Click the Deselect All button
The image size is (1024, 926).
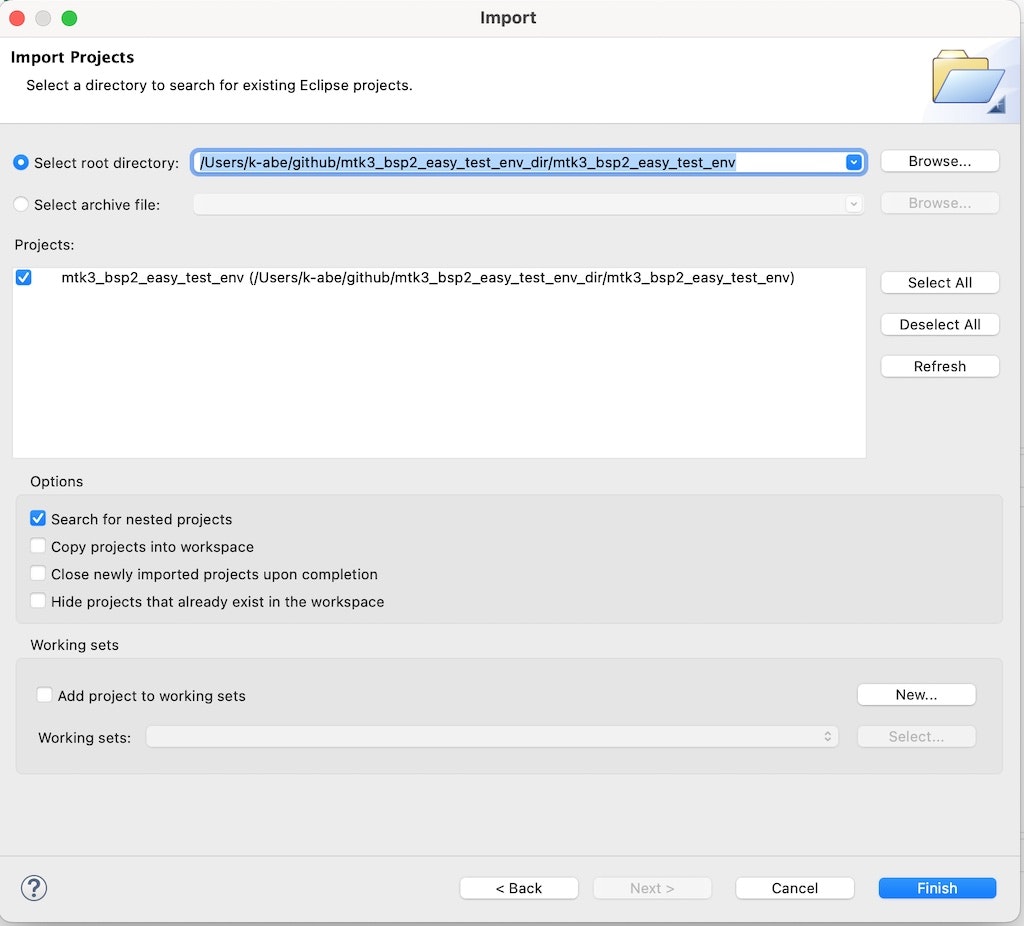(x=938, y=324)
